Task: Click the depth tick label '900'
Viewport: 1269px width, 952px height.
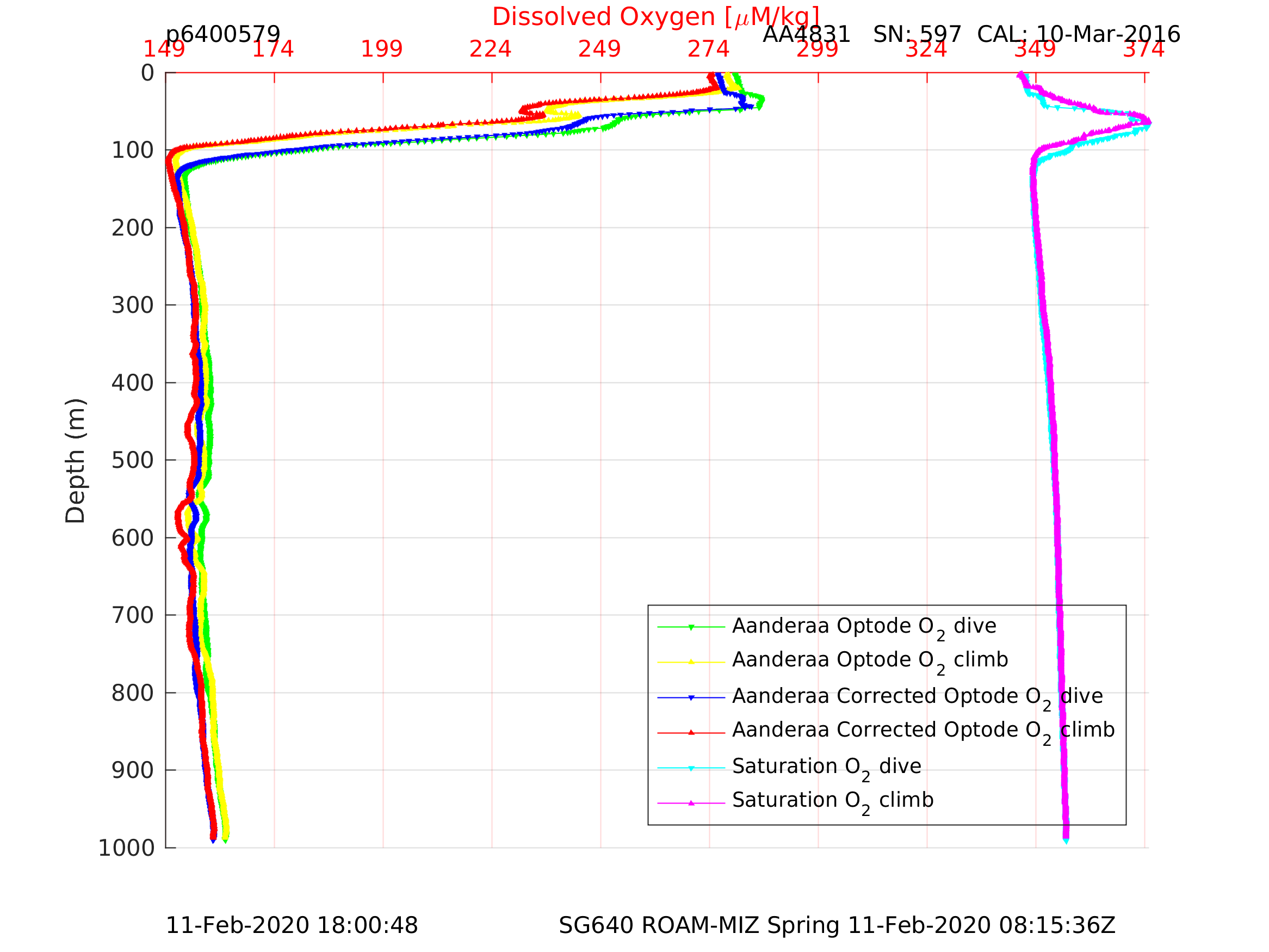Action: [133, 771]
